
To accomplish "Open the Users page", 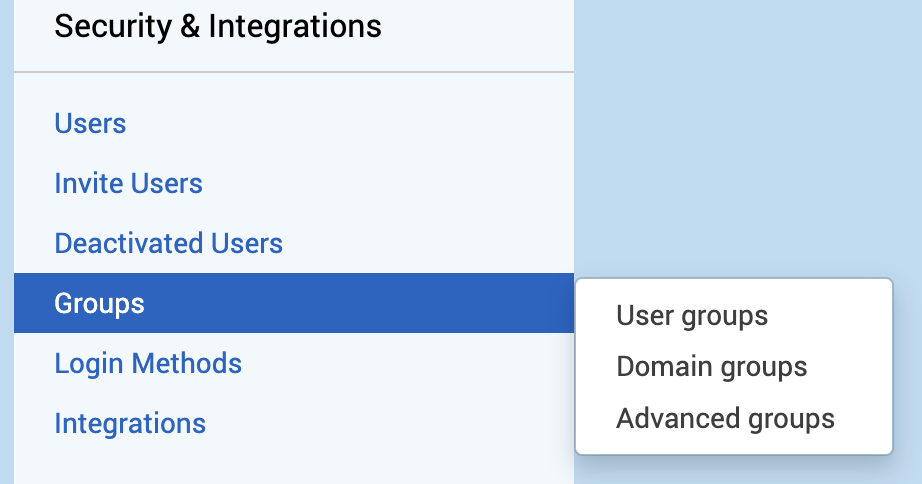I will click(x=90, y=124).
